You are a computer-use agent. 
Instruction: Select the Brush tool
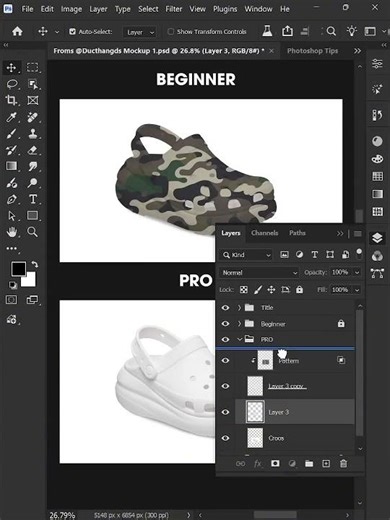click(11, 134)
